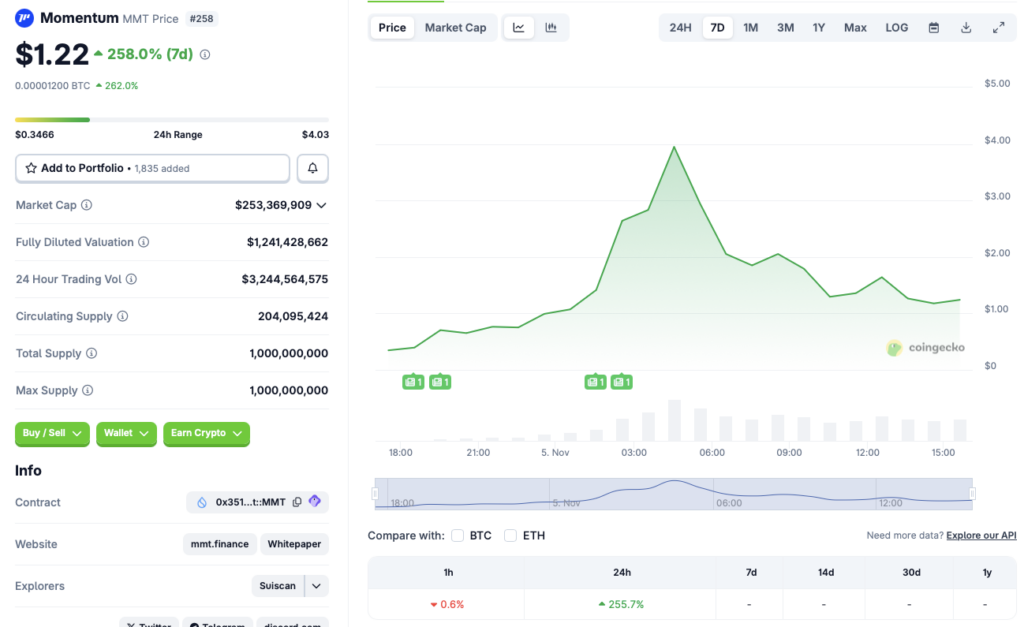The height and width of the screenshot is (627, 1024).
Task: Click the chart download icon
Action: coord(965,27)
